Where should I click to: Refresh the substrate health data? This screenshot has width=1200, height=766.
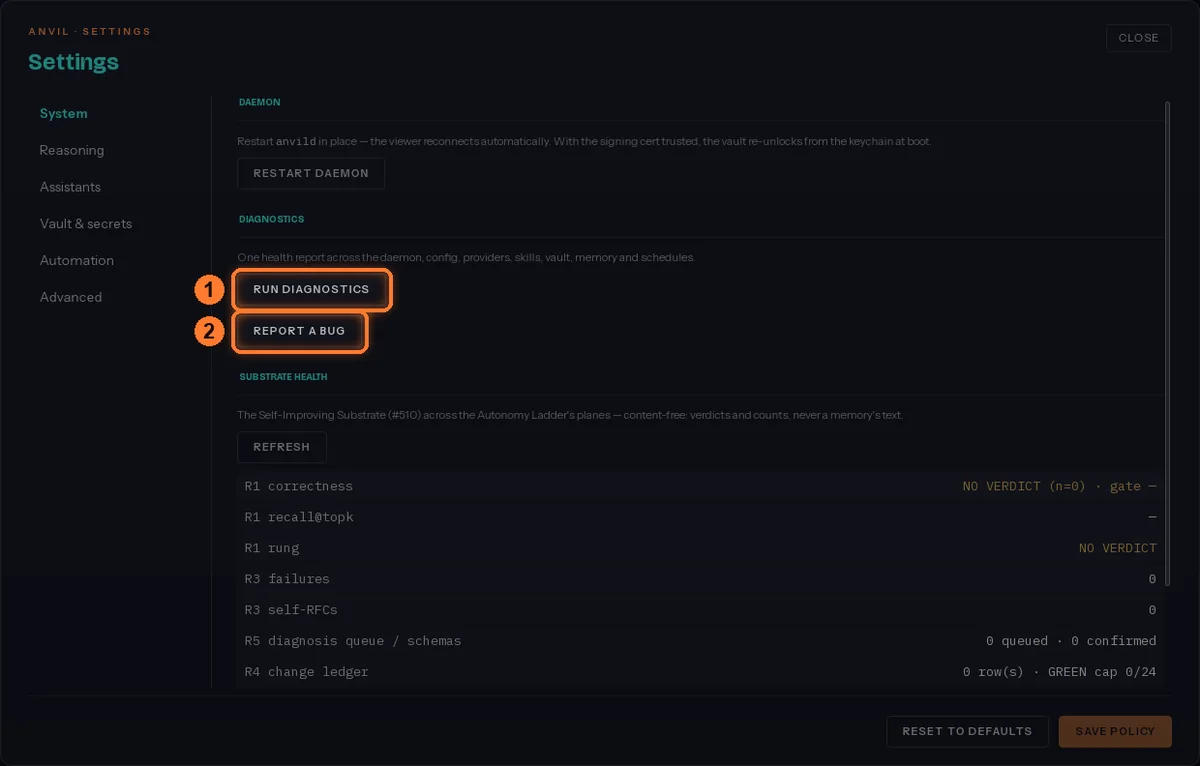(x=282, y=447)
